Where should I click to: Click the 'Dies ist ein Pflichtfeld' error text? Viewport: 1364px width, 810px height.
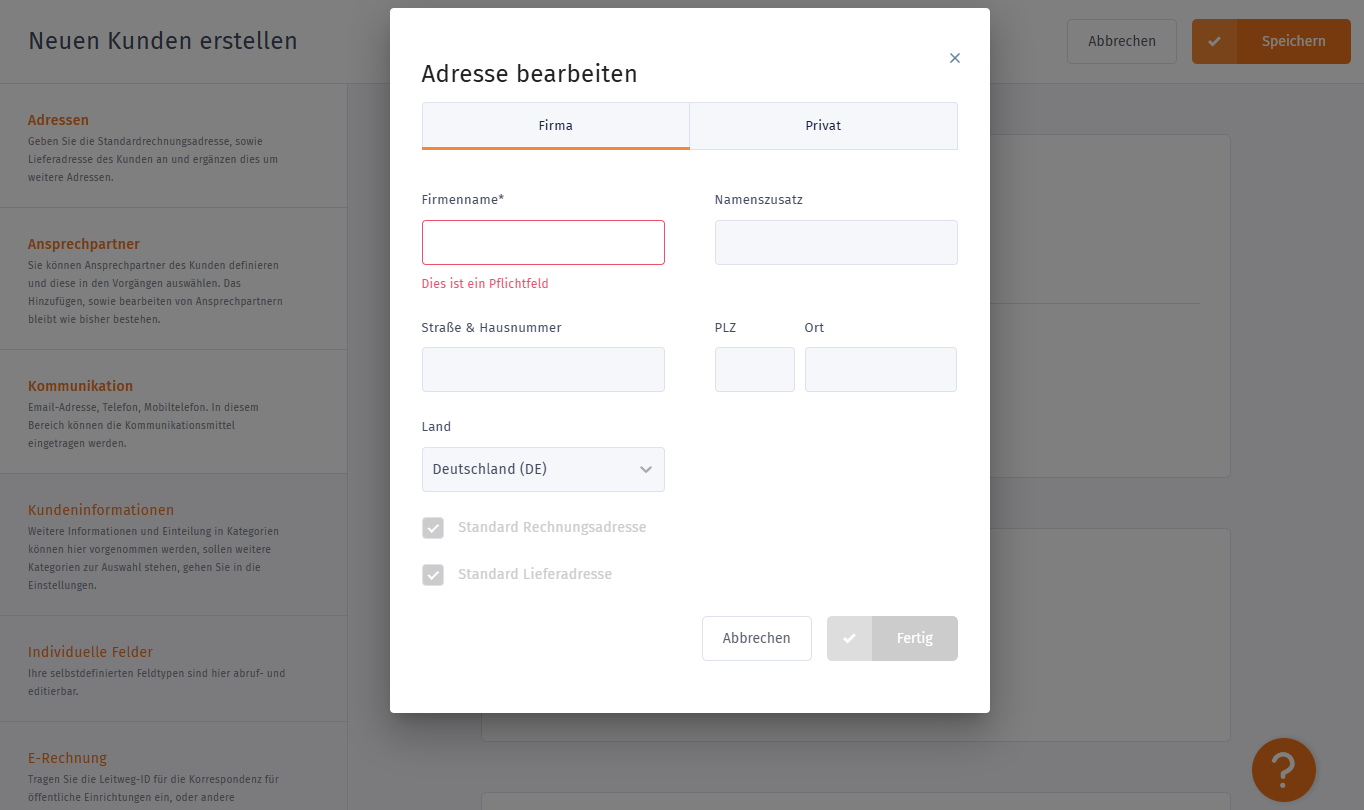[x=485, y=284]
